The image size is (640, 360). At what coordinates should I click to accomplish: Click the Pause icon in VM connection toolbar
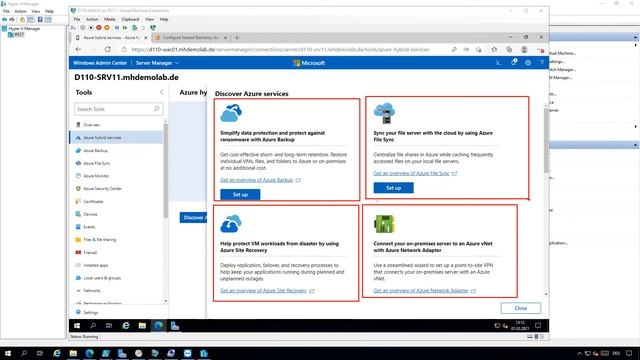(117, 28)
